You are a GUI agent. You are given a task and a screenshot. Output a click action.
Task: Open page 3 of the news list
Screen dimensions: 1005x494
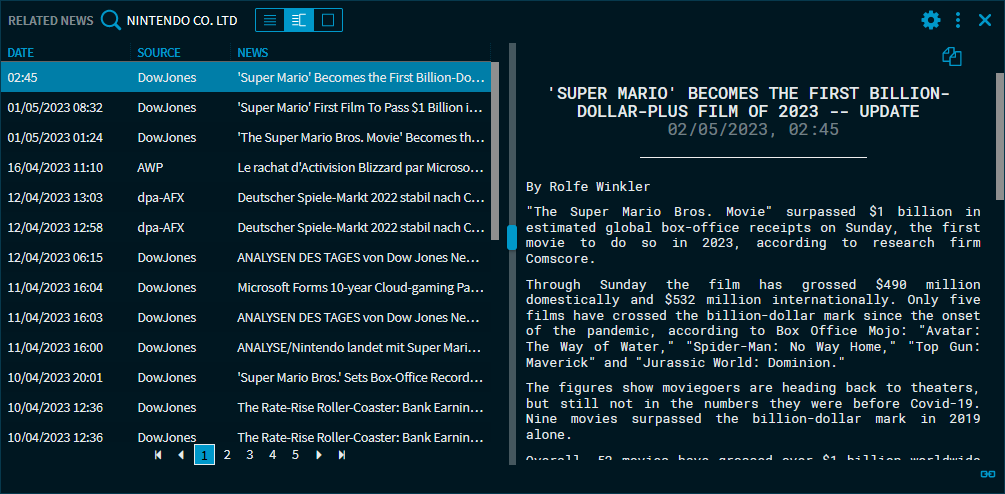pos(250,455)
